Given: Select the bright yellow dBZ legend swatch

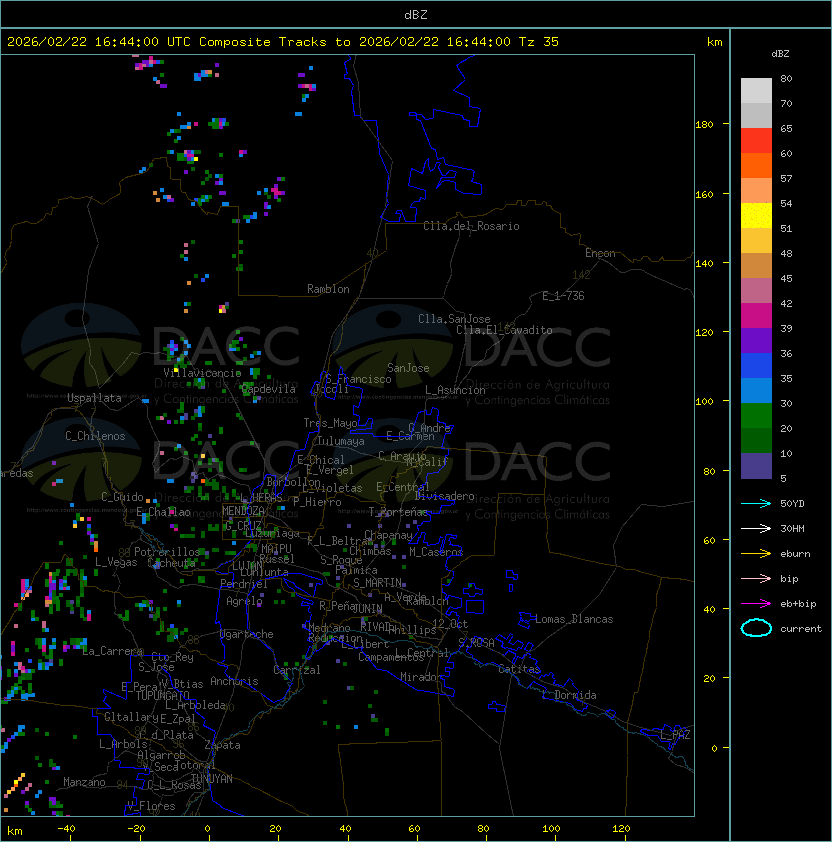Looking at the screenshot, I should (756, 215).
